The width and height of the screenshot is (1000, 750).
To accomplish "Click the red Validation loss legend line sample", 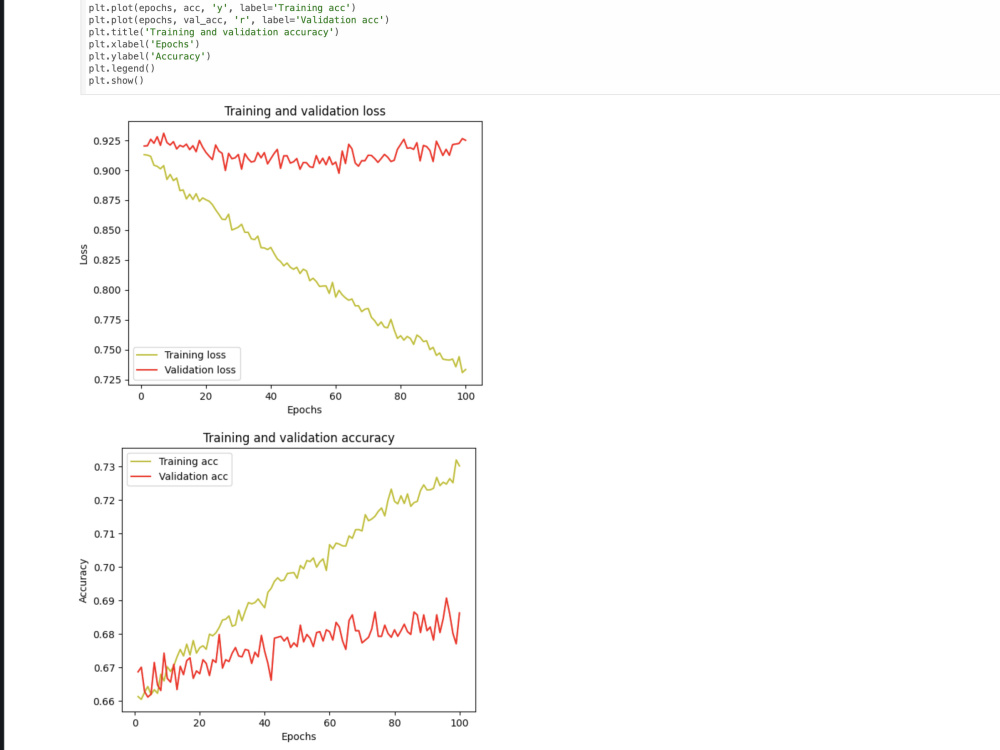I will pos(147,370).
